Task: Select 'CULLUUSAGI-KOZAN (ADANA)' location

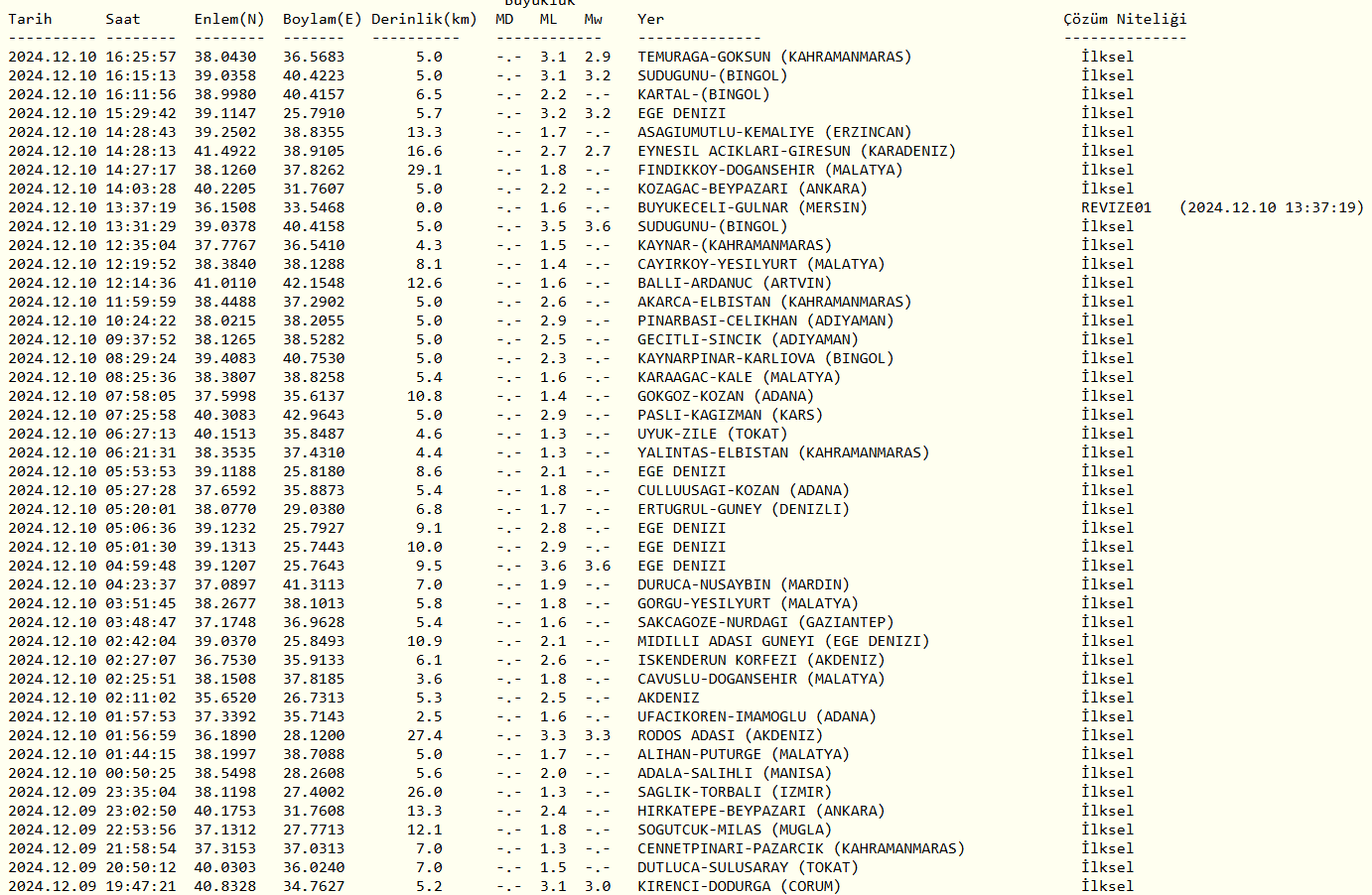Action: [x=744, y=490]
